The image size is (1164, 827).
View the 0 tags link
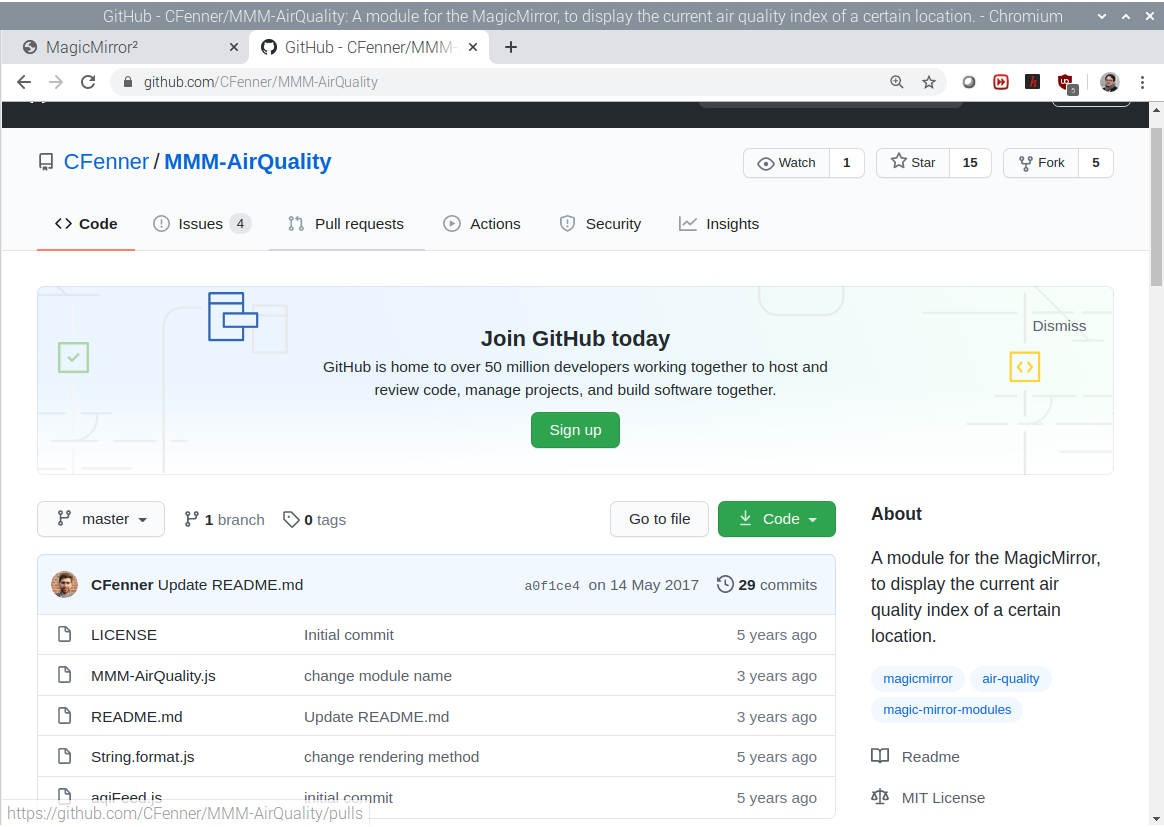[x=315, y=520]
